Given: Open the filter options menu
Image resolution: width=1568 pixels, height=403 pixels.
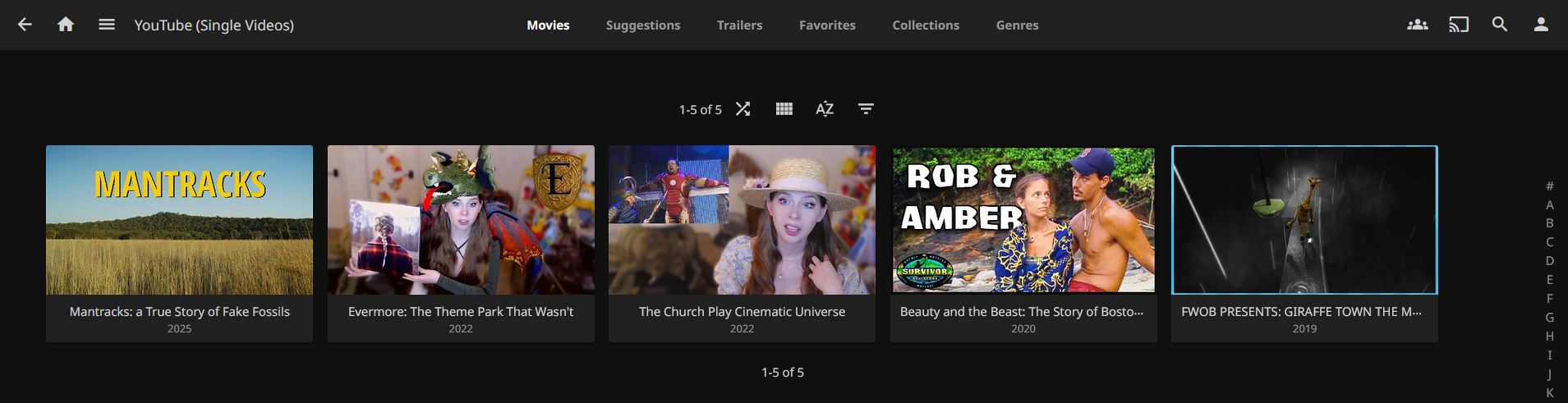Looking at the screenshot, I should [866, 109].
